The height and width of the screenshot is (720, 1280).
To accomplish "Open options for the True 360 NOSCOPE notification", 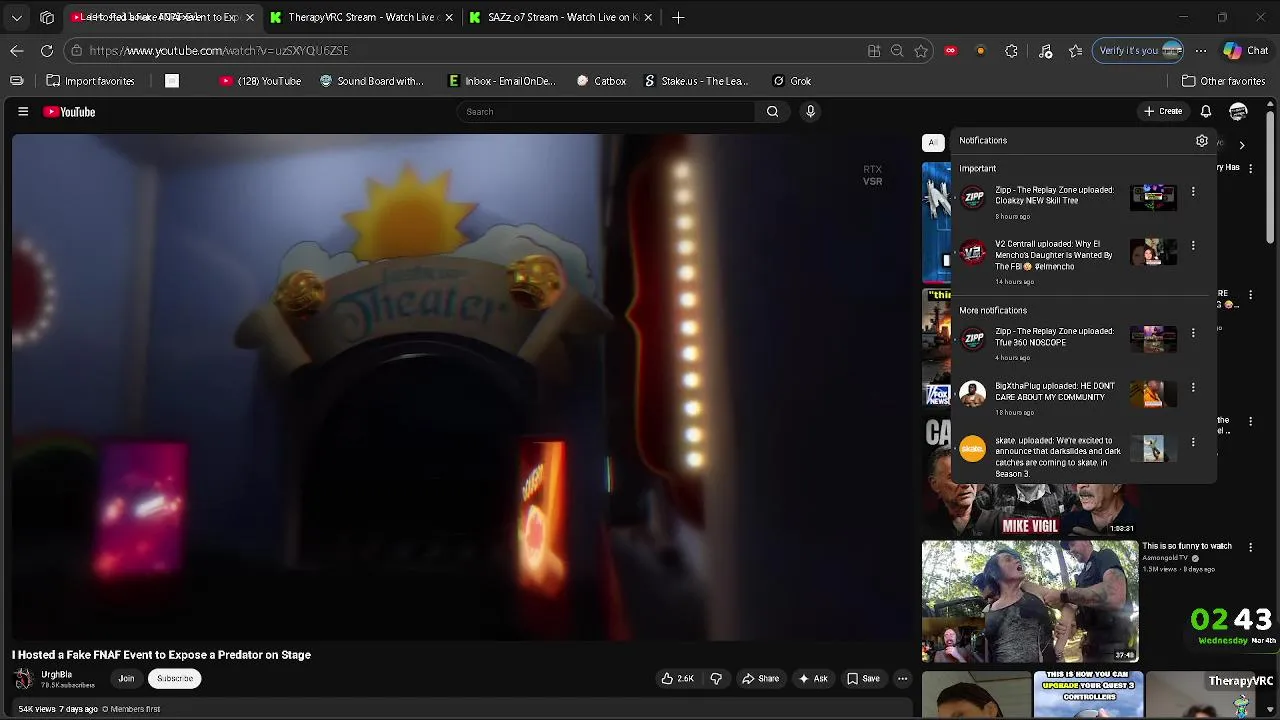I will 1193,333.
